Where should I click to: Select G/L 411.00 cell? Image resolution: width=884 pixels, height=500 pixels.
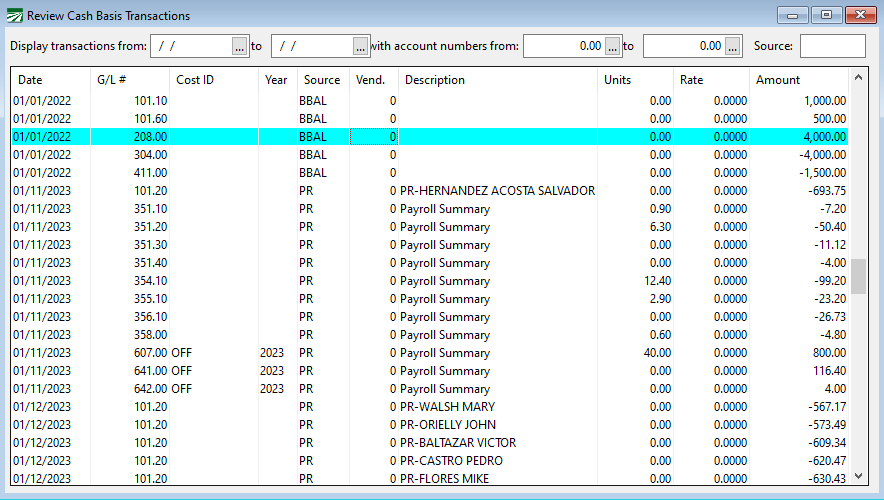click(x=130, y=173)
